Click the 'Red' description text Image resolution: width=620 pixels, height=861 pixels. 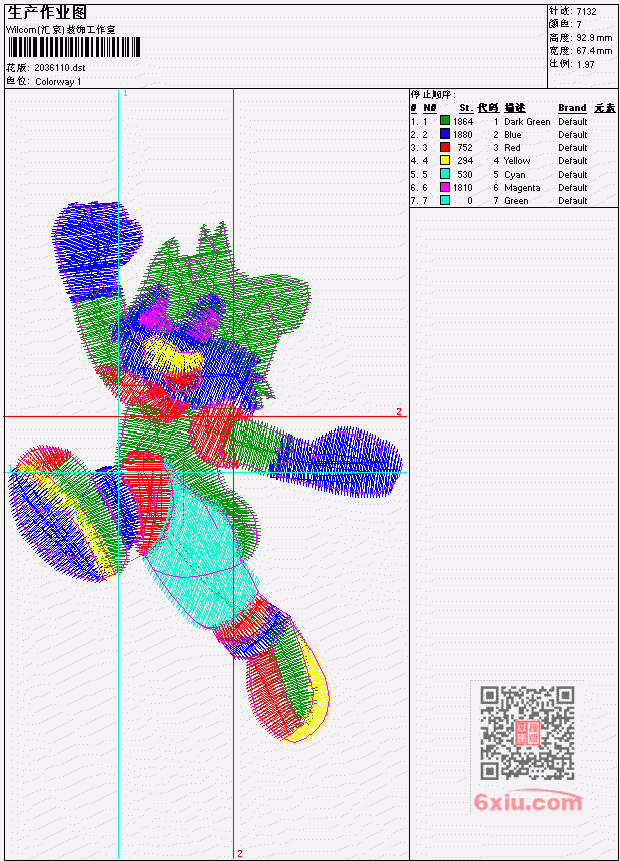512,148
